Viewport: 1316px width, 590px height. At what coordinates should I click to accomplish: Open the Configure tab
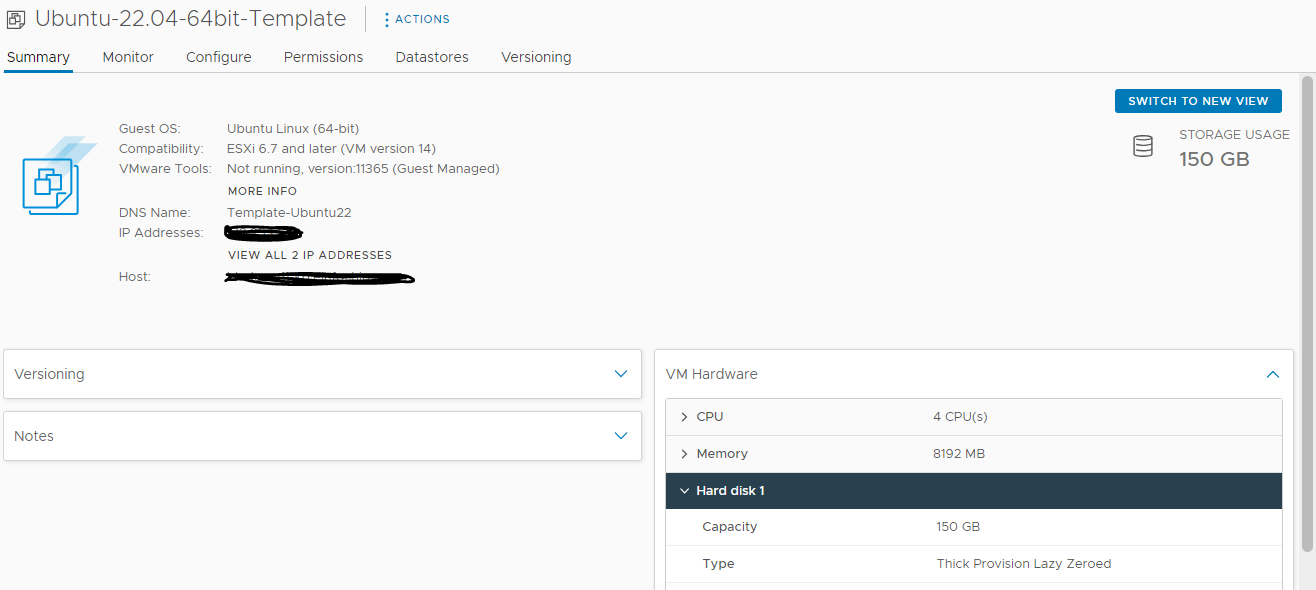(x=218, y=57)
